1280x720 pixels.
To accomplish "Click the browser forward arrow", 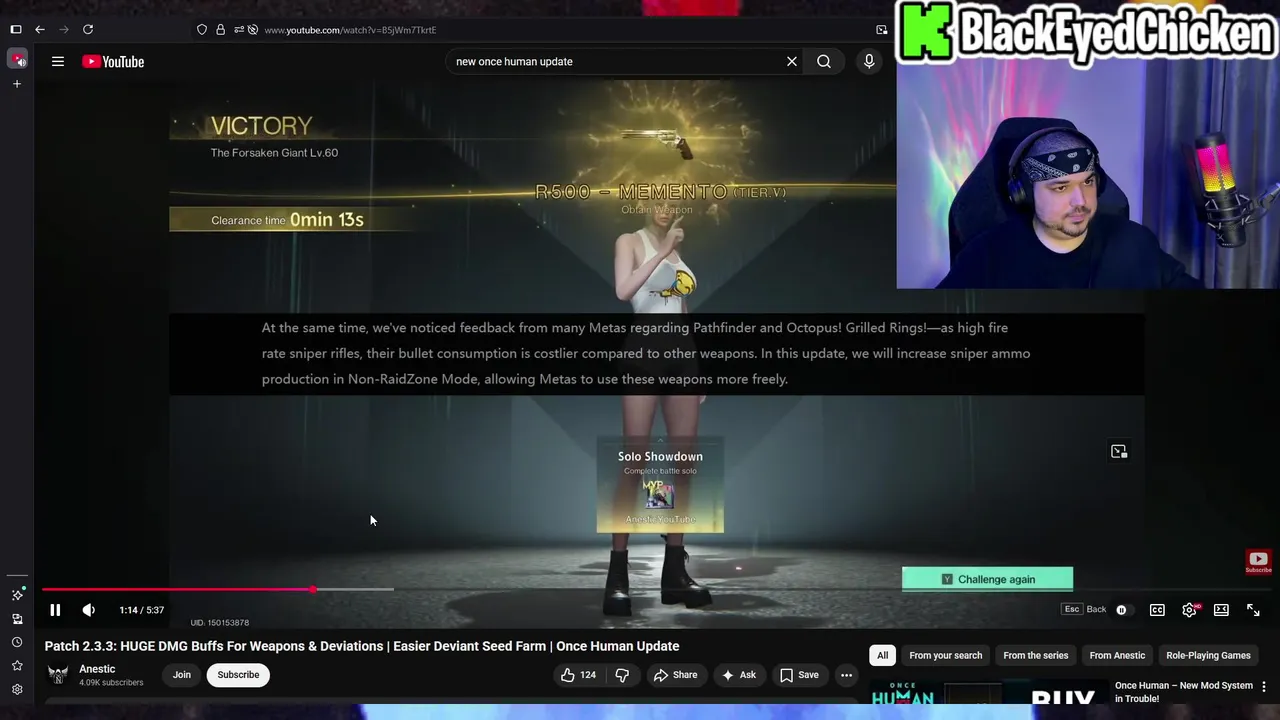I will [x=64, y=30].
